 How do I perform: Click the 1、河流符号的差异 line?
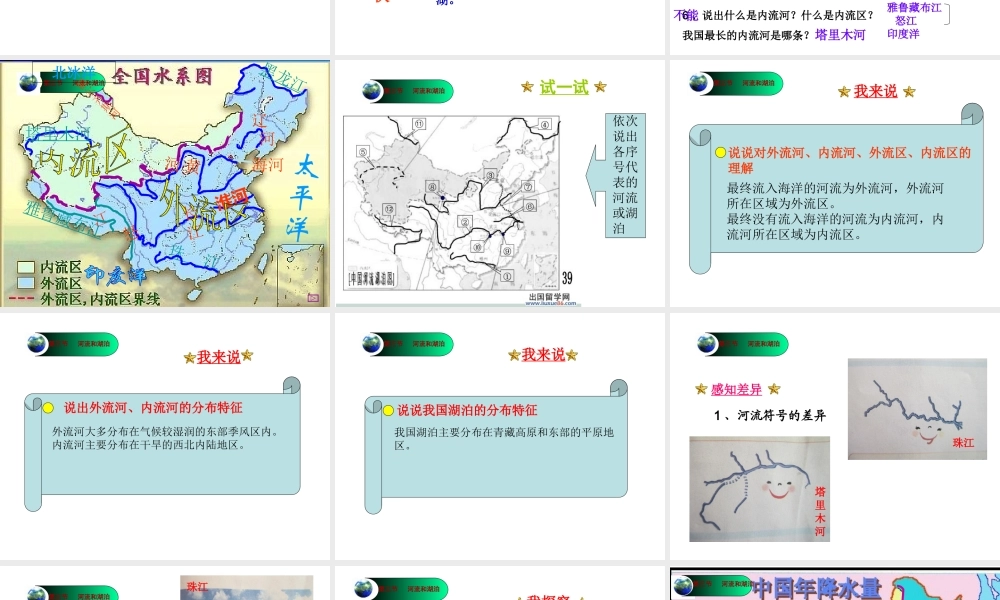coord(770,416)
